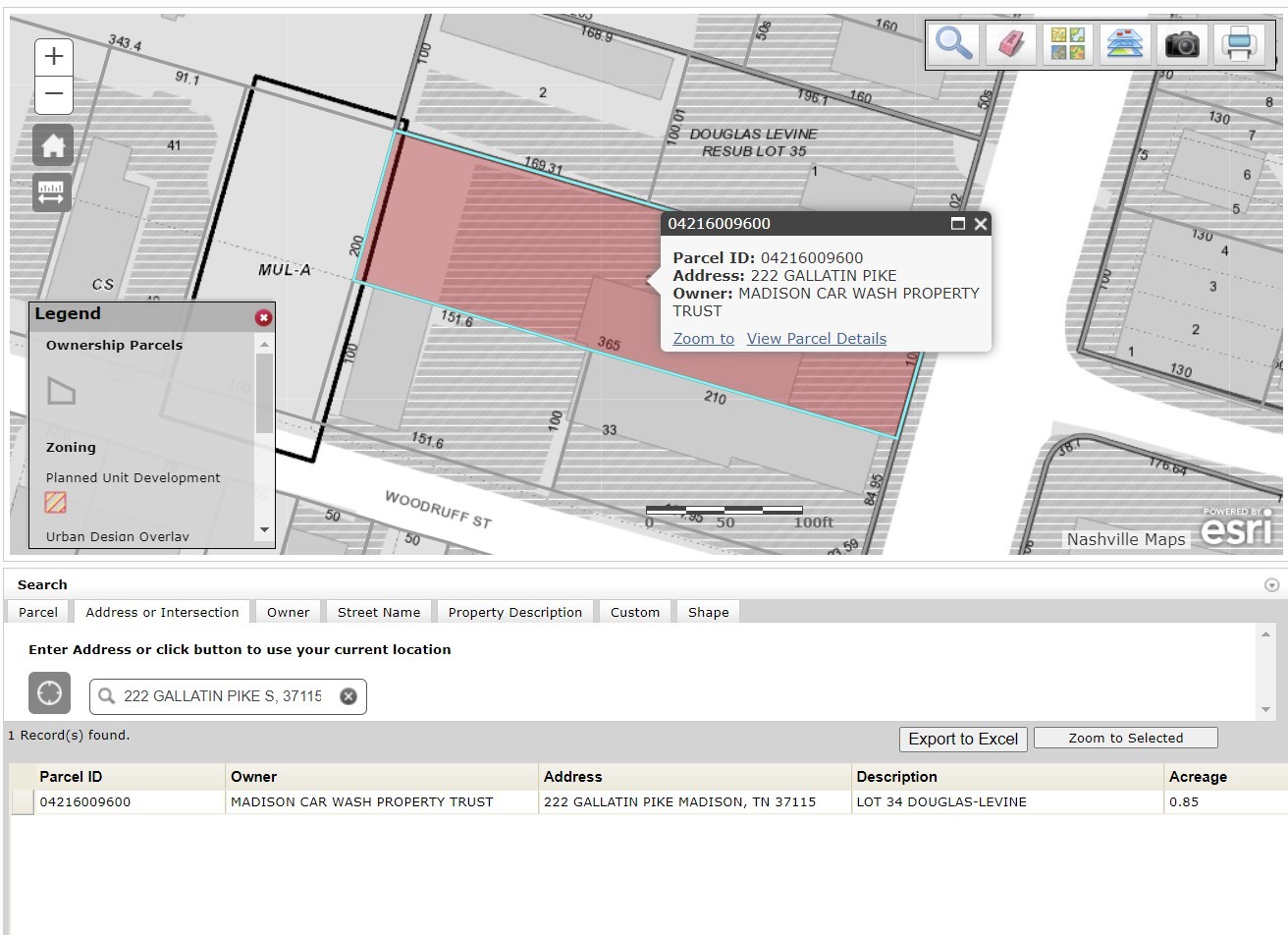Click search panel scrollbar down arrow
The height and width of the screenshot is (935, 1288).
click(1265, 709)
